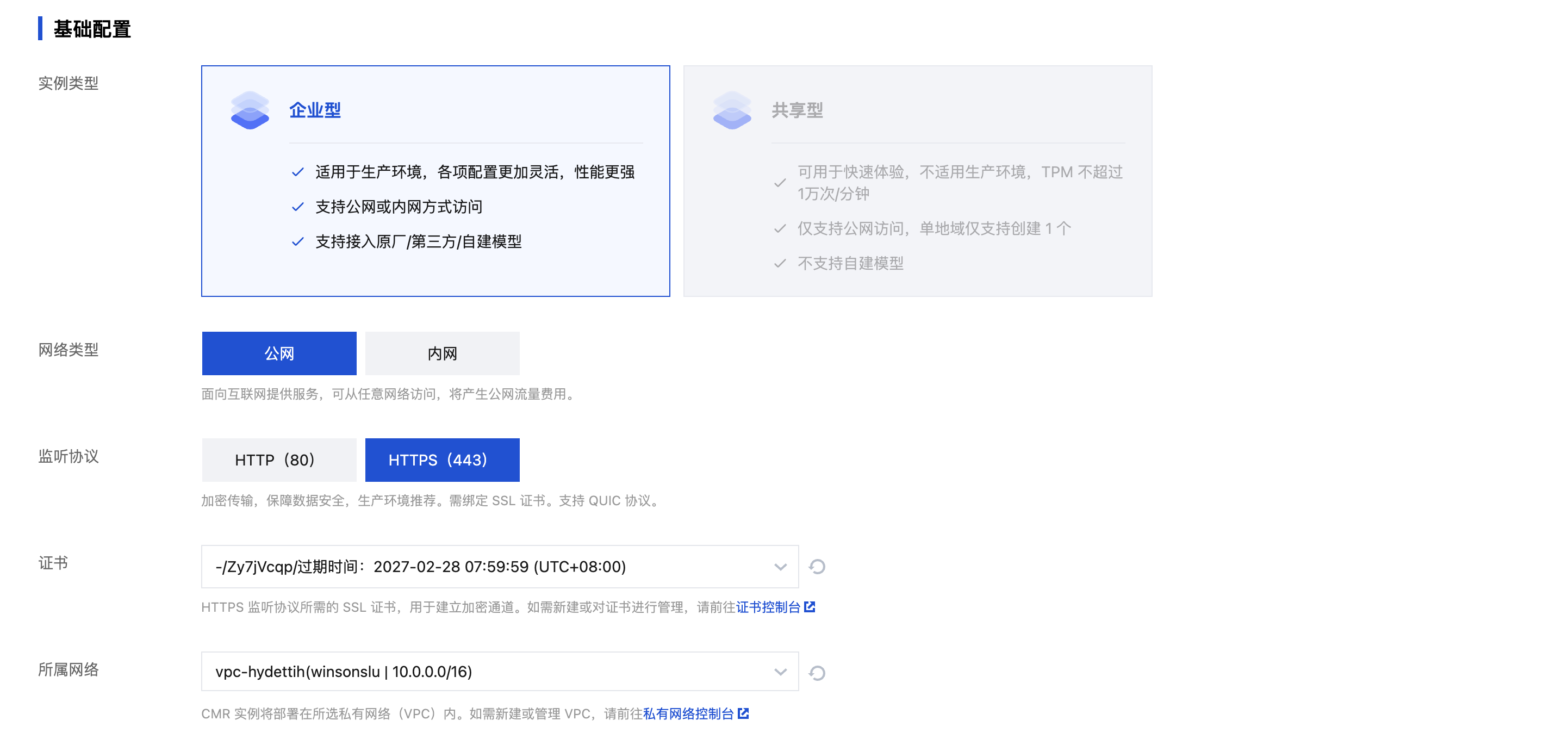The height and width of the screenshot is (745, 1568).
Task: Select HTTPS (443) listening protocol
Action: 443,460
